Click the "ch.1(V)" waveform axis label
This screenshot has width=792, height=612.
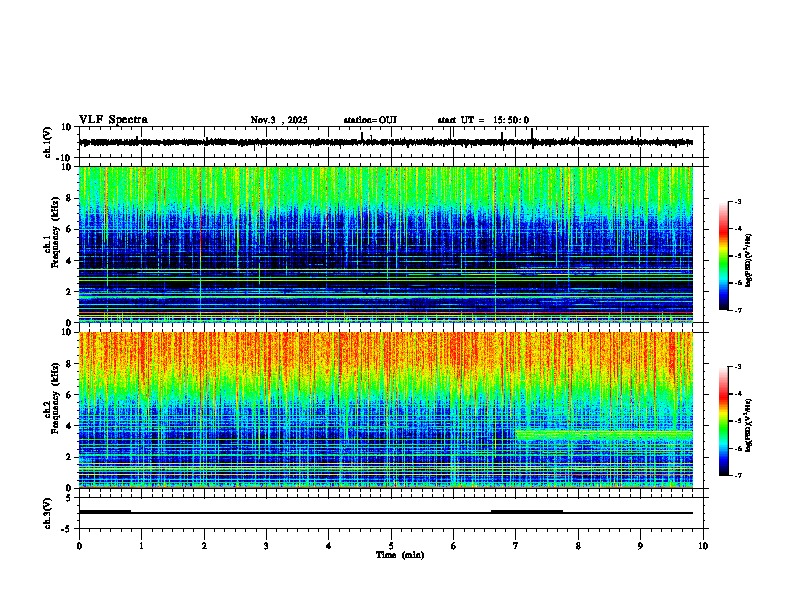point(48,142)
